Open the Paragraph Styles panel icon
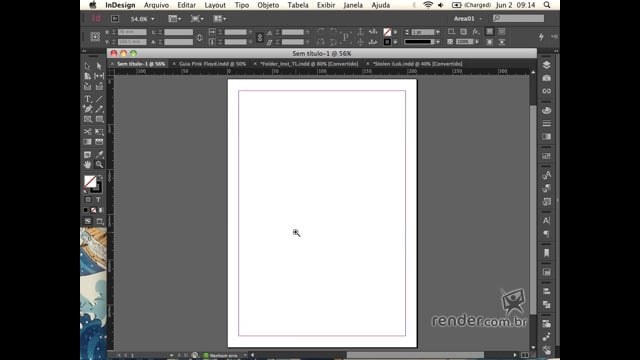 pyautogui.click(x=547, y=189)
